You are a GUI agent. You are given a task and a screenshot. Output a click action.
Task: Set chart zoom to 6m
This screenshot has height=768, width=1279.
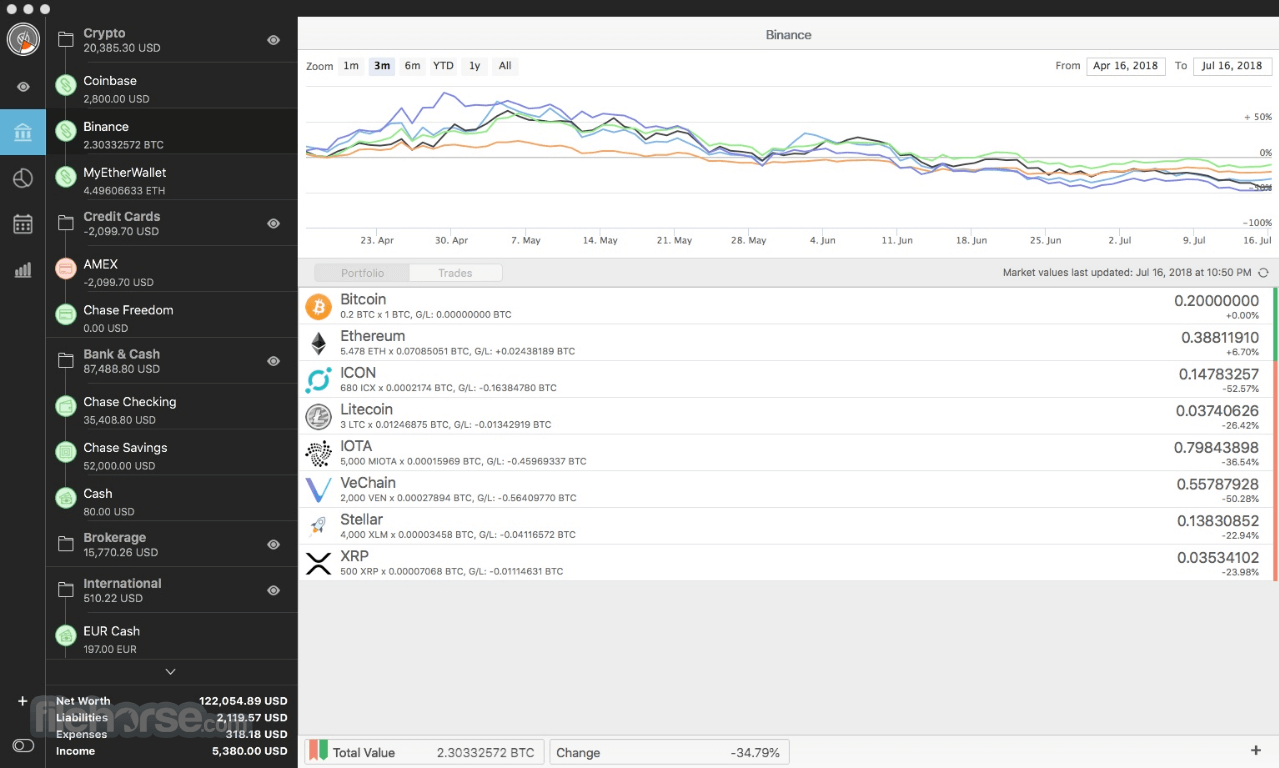click(412, 66)
